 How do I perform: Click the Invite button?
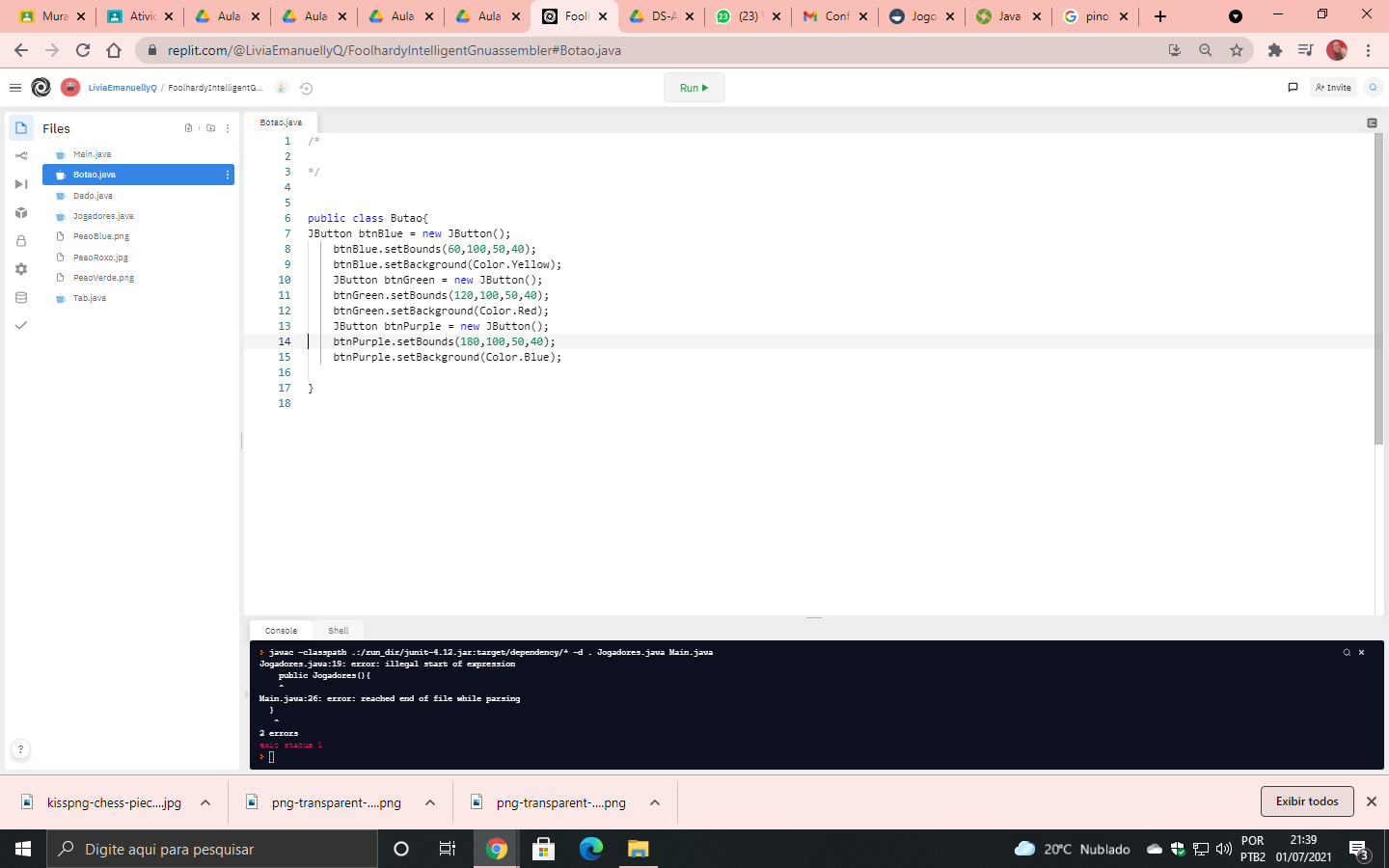pos(1333,88)
